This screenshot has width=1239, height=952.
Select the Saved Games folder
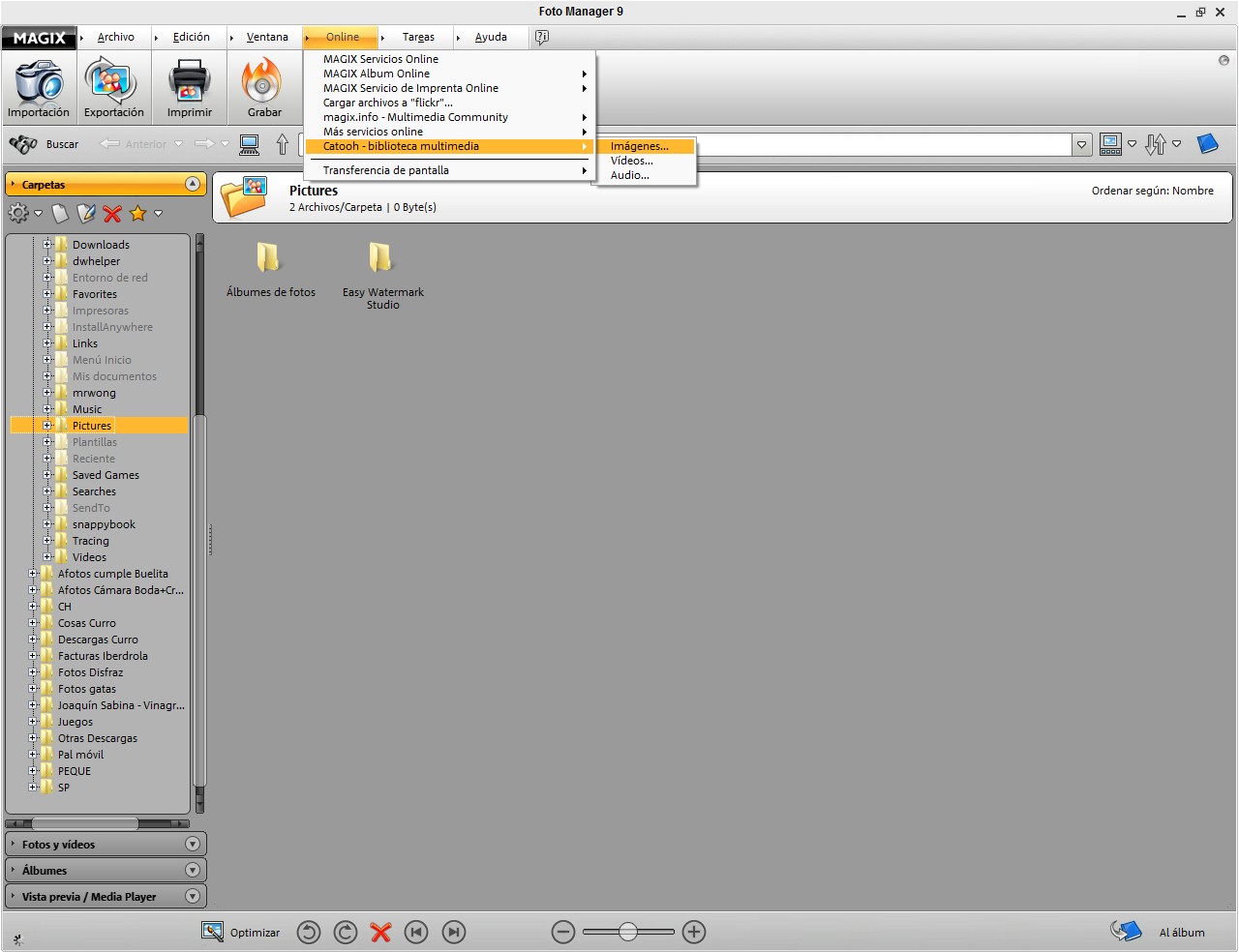[106, 475]
